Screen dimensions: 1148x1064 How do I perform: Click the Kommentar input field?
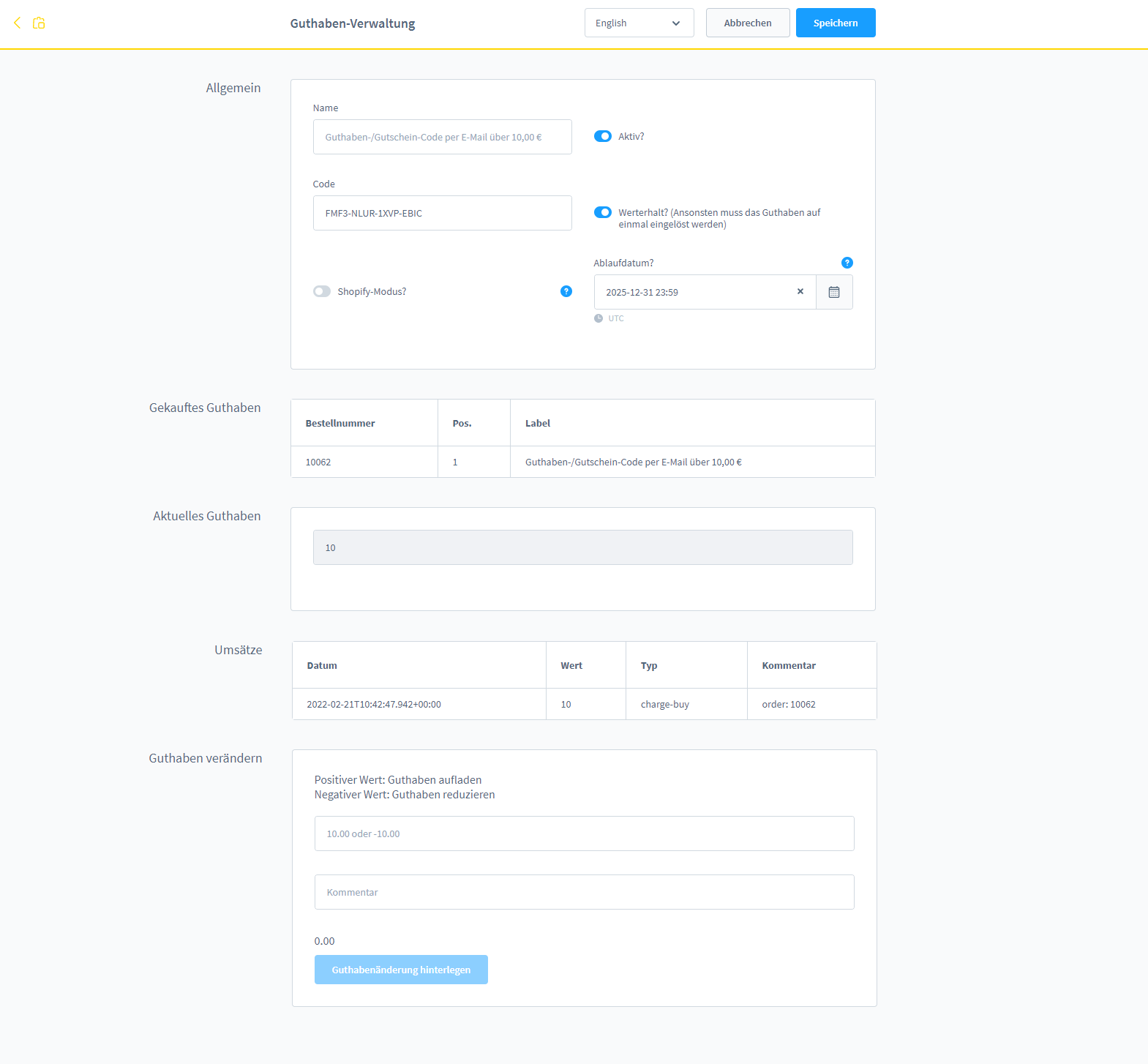click(584, 892)
